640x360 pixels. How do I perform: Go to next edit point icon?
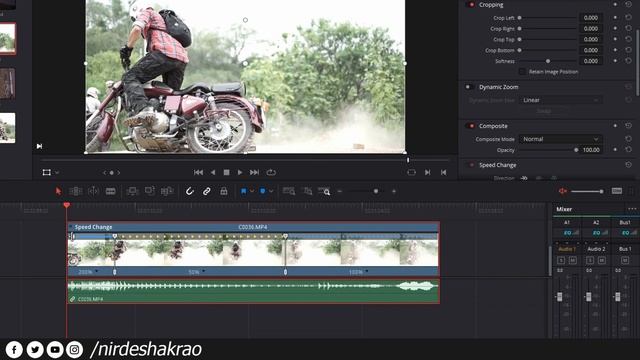(427, 172)
